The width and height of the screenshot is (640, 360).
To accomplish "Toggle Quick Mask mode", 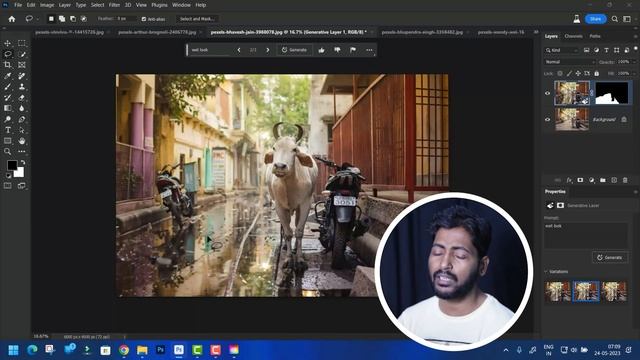I will coord(7,186).
